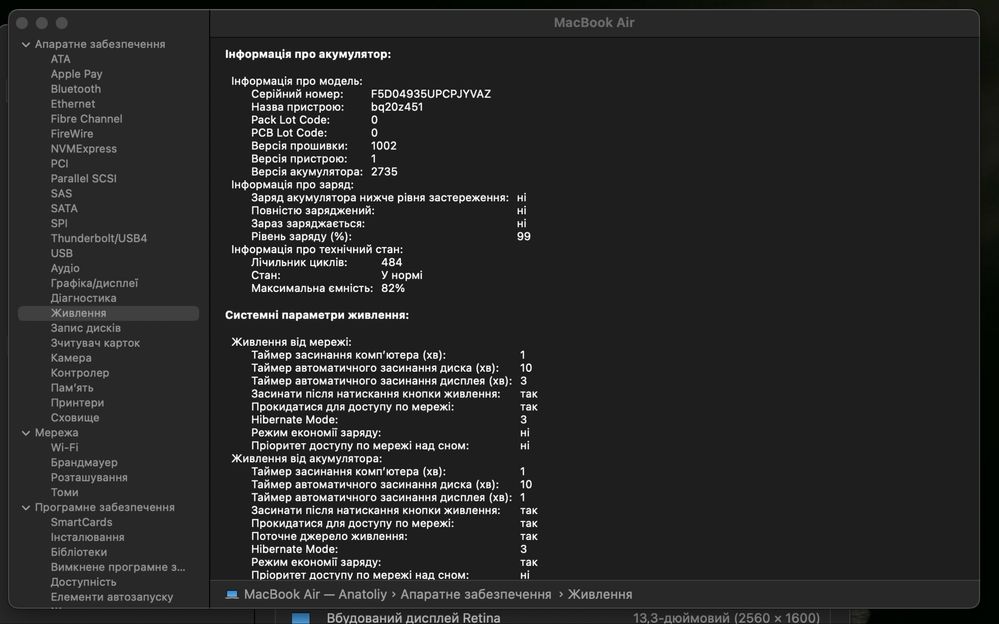Screen dimensions: 999x624
Task: Open Томи under Мережа
Action: [64, 493]
